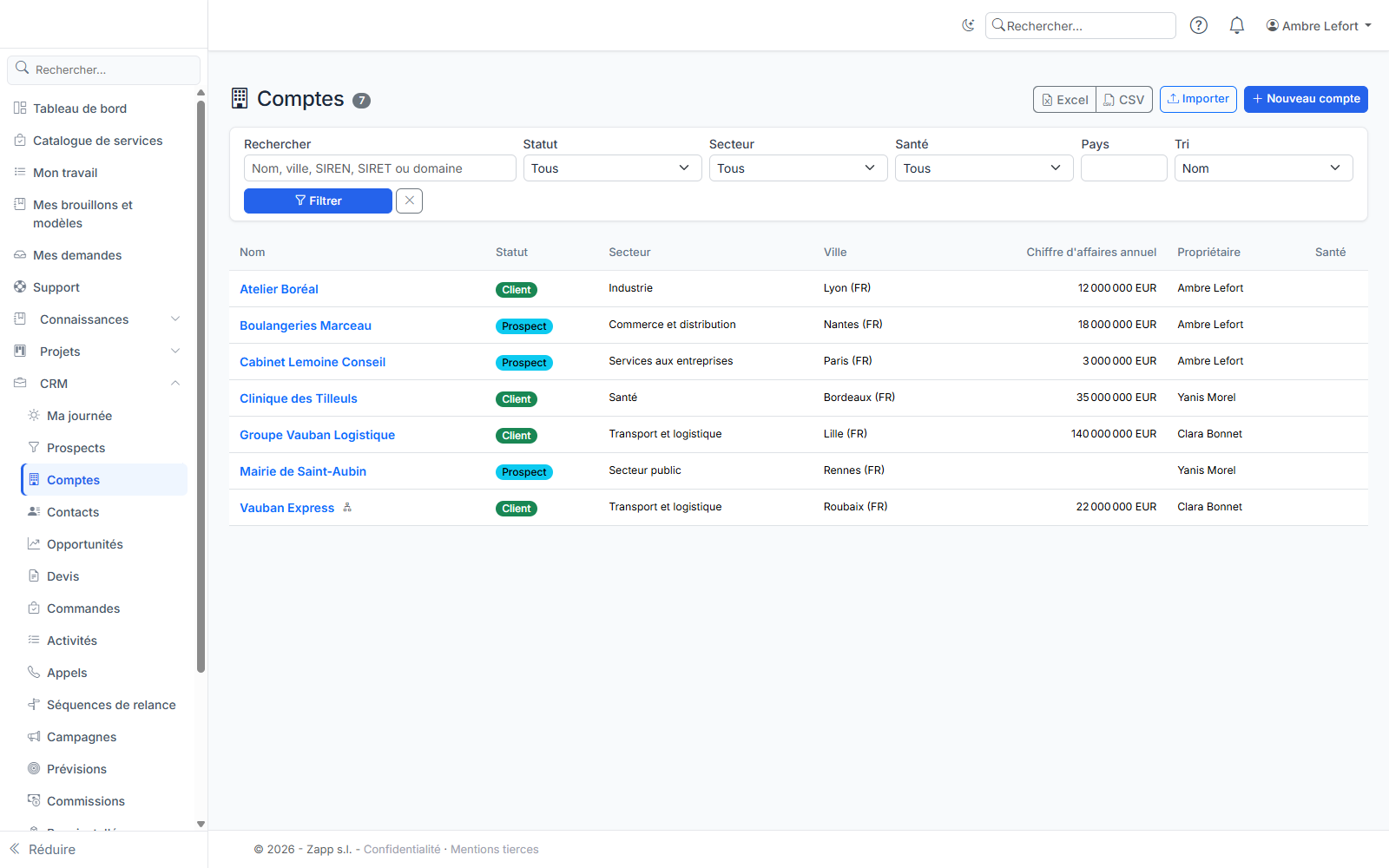Export accounts list to CSV
The height and width of the screenshot is (868, 1389).
tap(1124, 100)
